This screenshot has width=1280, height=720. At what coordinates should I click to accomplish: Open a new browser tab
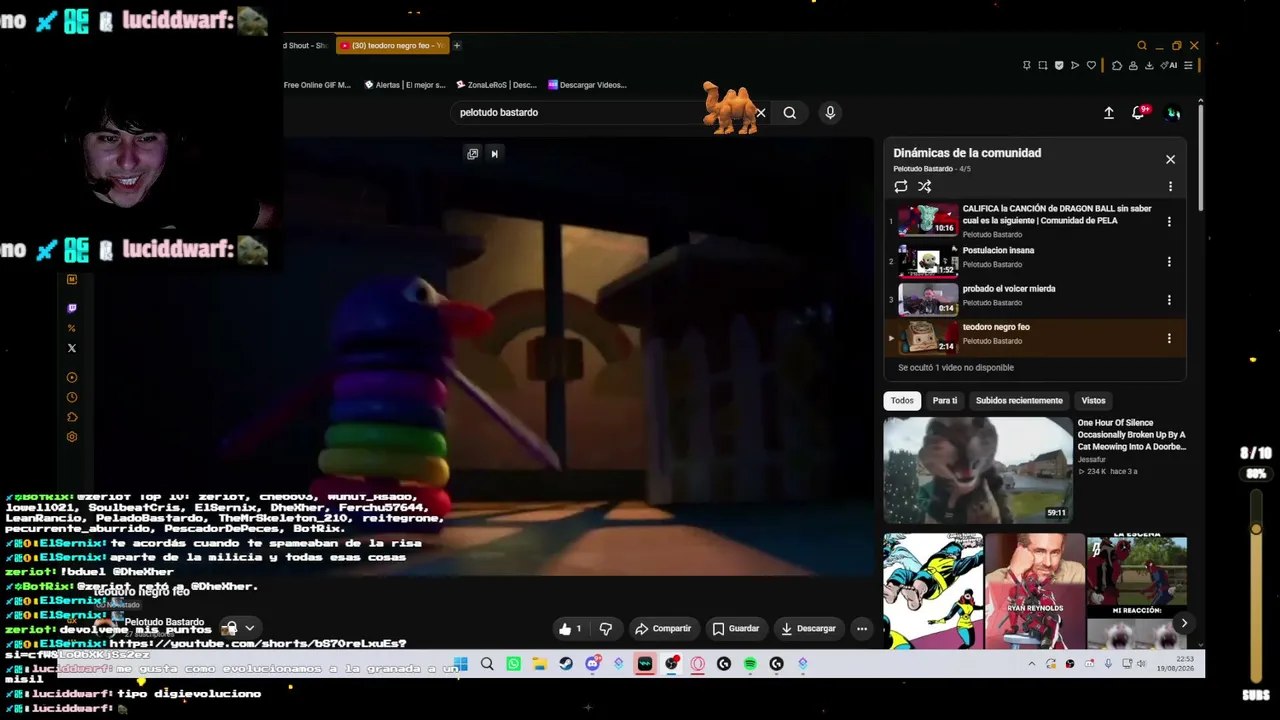[457, 46]
